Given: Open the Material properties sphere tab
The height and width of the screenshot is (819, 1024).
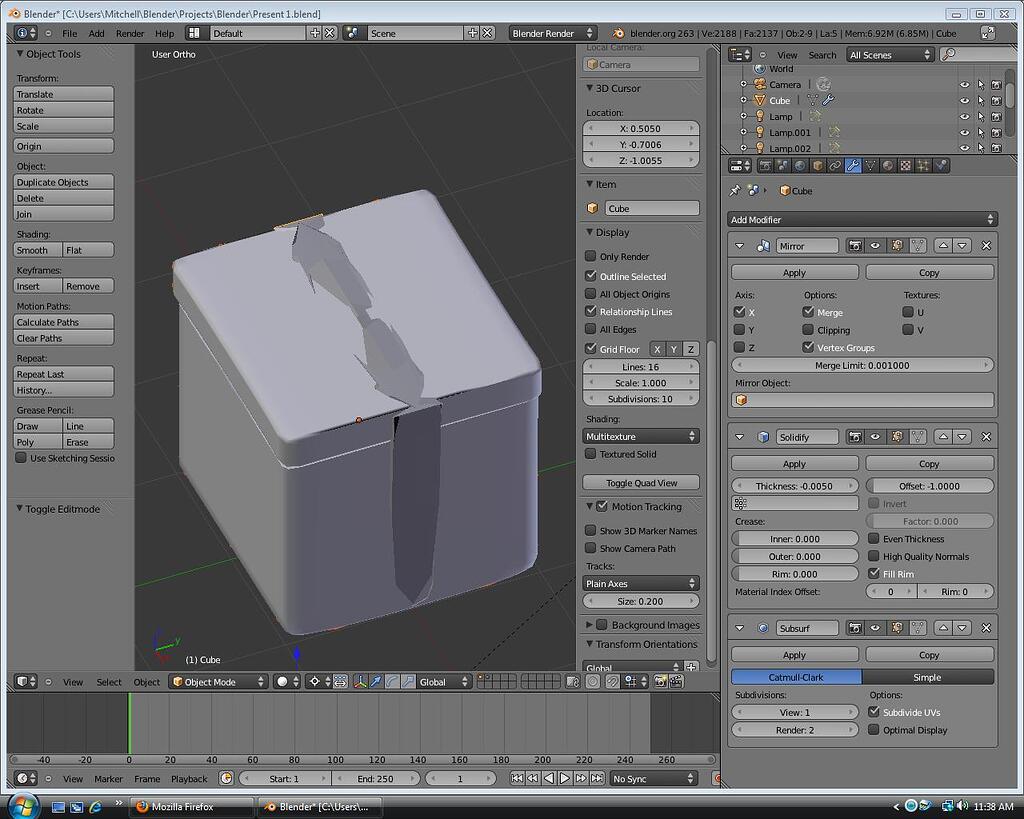Looking at the screenshot, I should coord(888,166).
